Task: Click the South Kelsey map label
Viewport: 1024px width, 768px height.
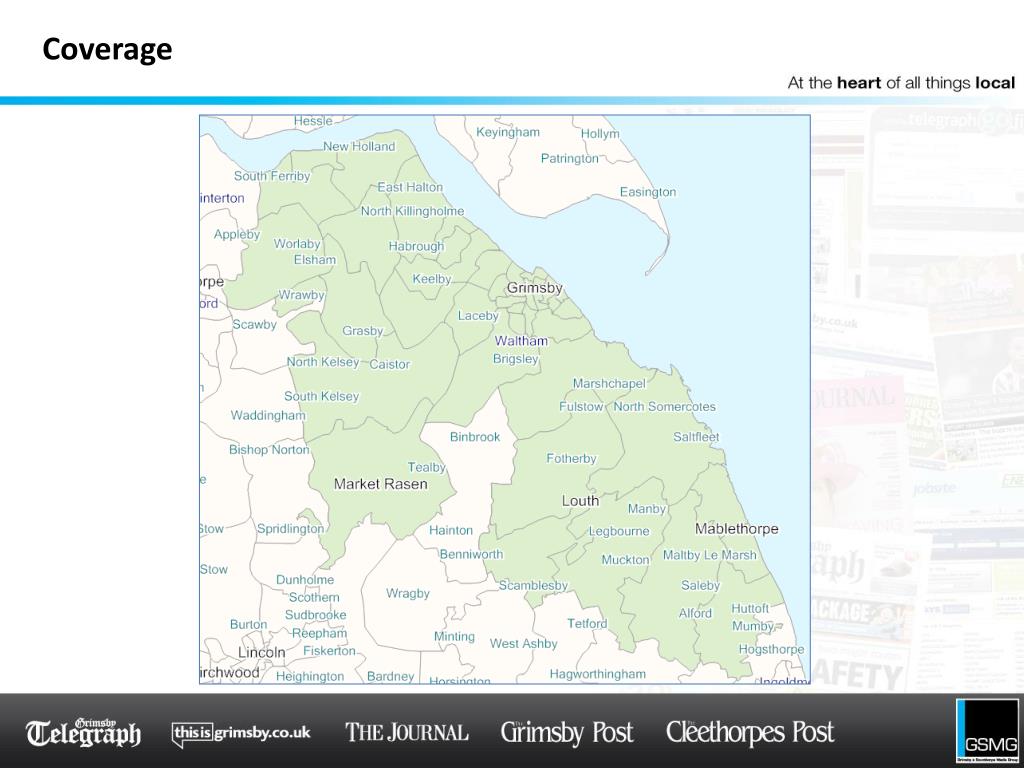Action: coord(321,396)
